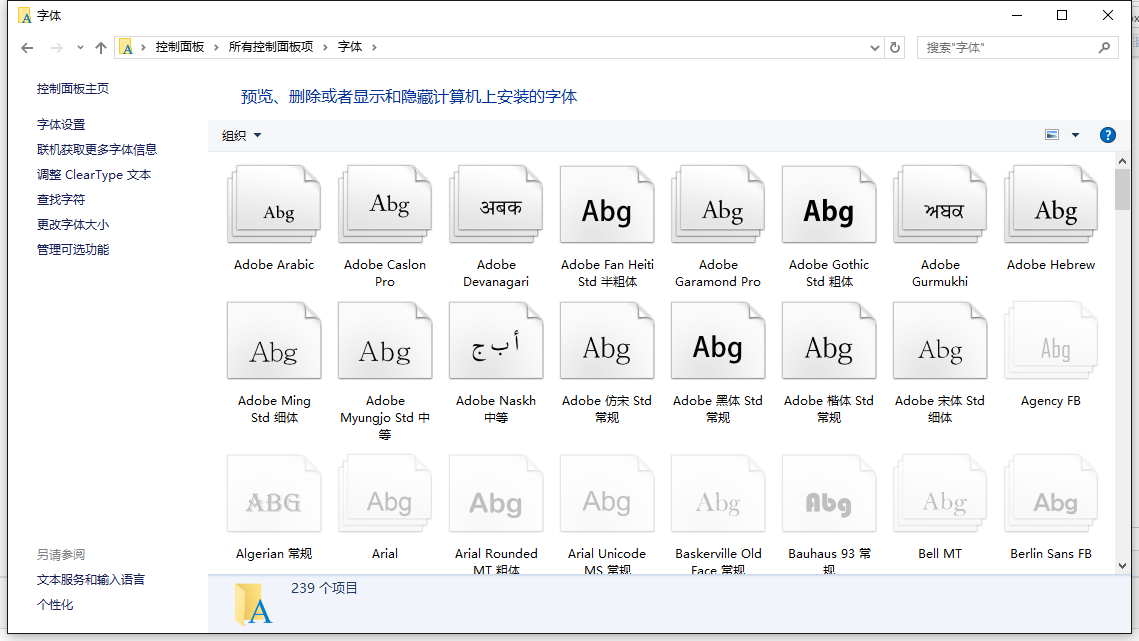Select the Baskerville Old Face font icon

pyautogui.click(x=718, y=493)
